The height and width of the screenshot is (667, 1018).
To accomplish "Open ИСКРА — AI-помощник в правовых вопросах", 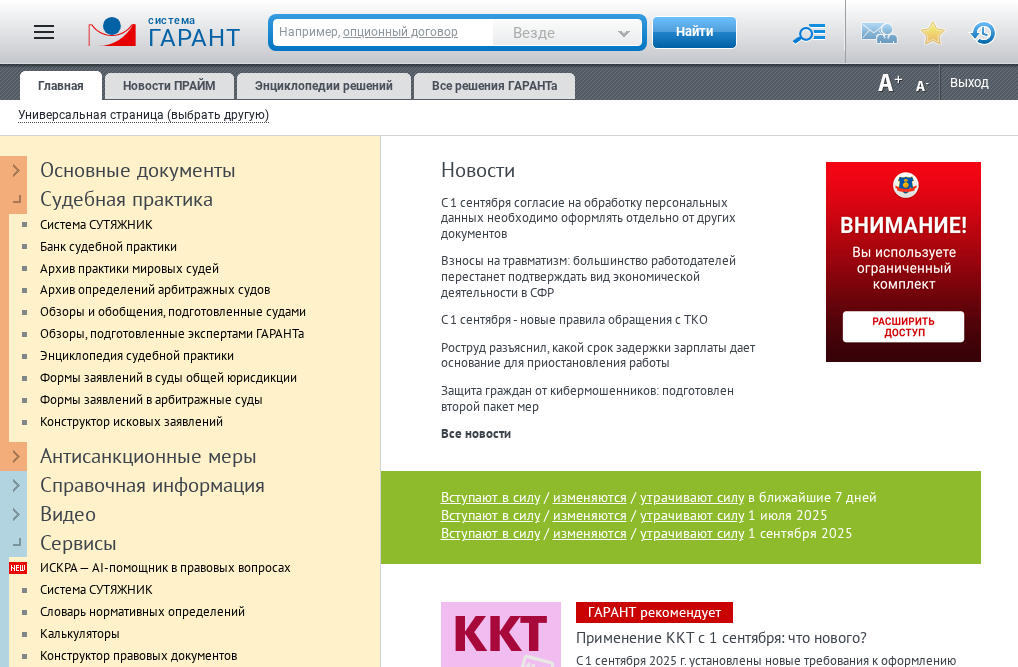I will pos(165,568).
